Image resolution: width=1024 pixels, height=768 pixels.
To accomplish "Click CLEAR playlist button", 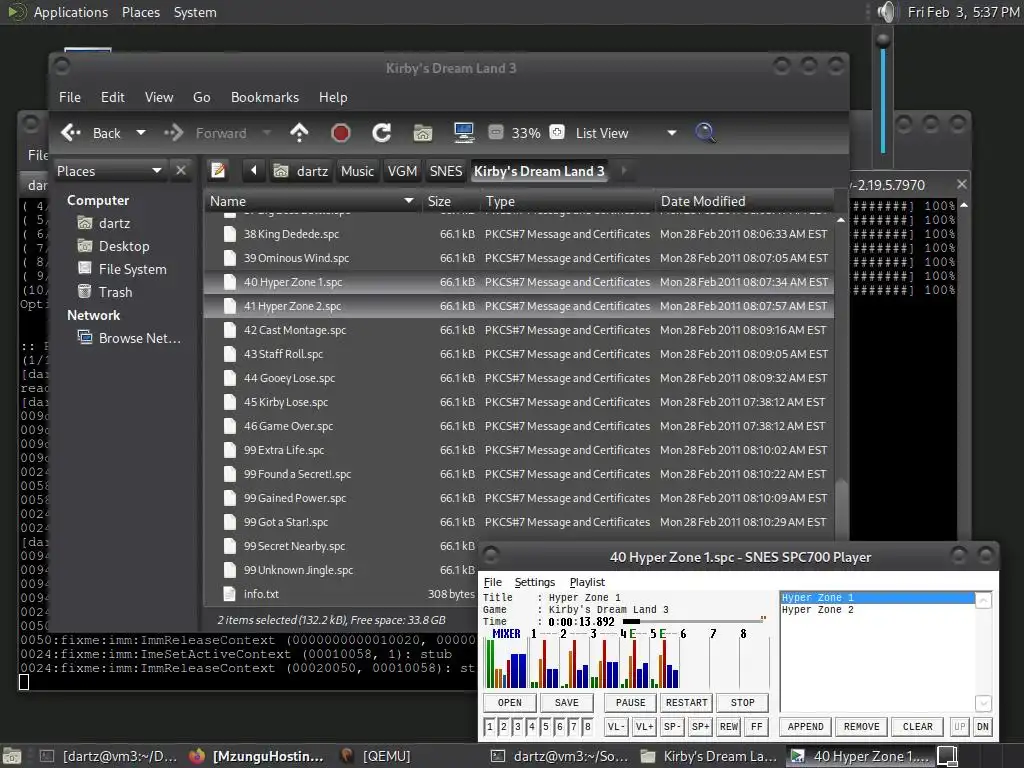I will [x=918, y=726].
